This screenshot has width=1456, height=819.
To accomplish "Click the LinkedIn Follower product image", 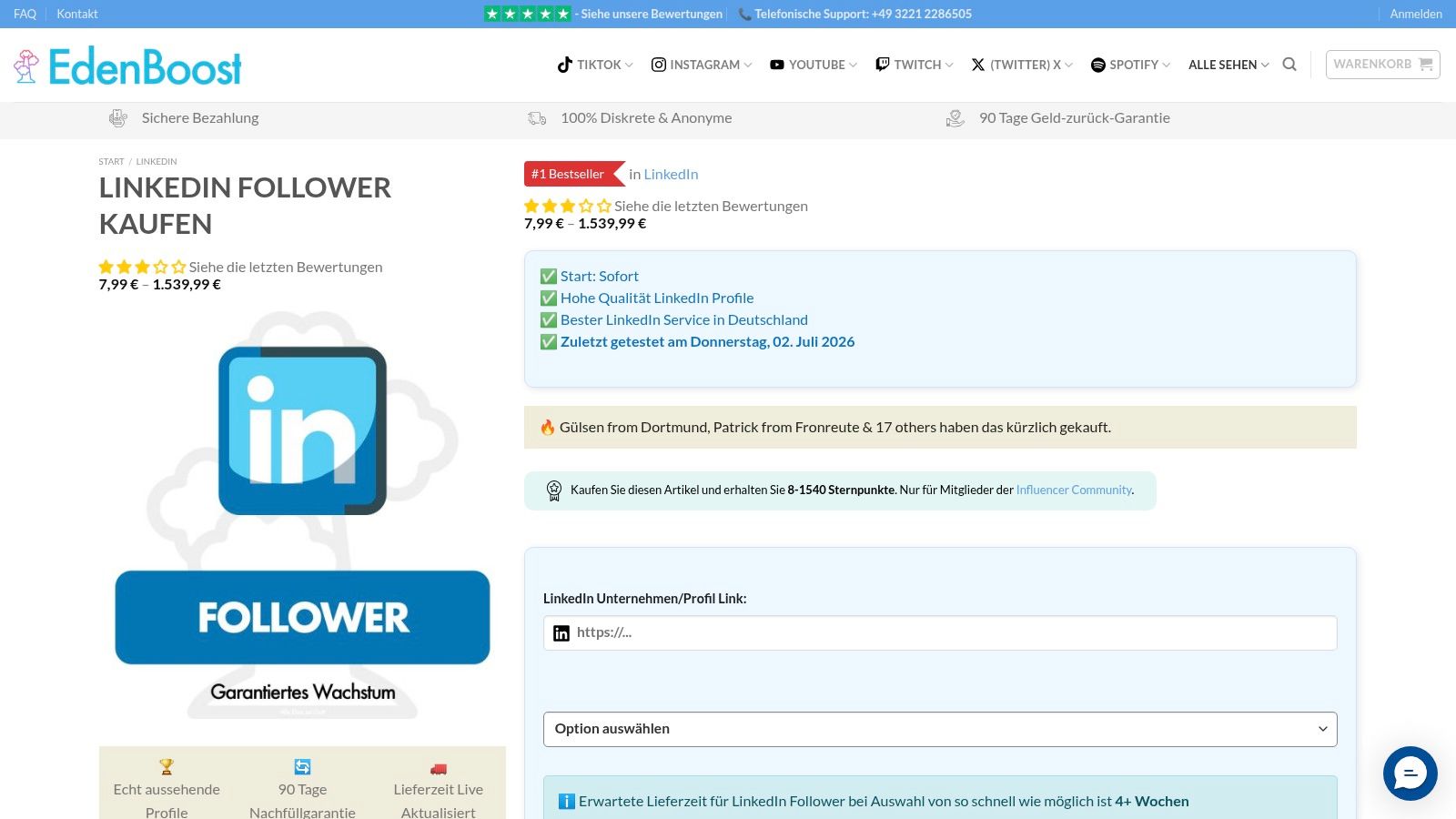I will point(302,514).
